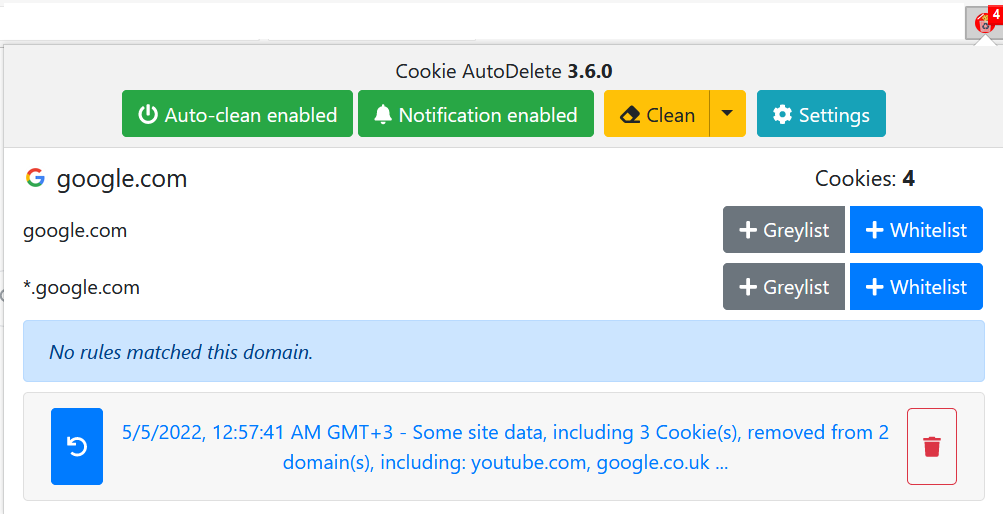
Task: Click the Cookies: 4 counter text
Action: pyautogui.click(x=865, y=178)
